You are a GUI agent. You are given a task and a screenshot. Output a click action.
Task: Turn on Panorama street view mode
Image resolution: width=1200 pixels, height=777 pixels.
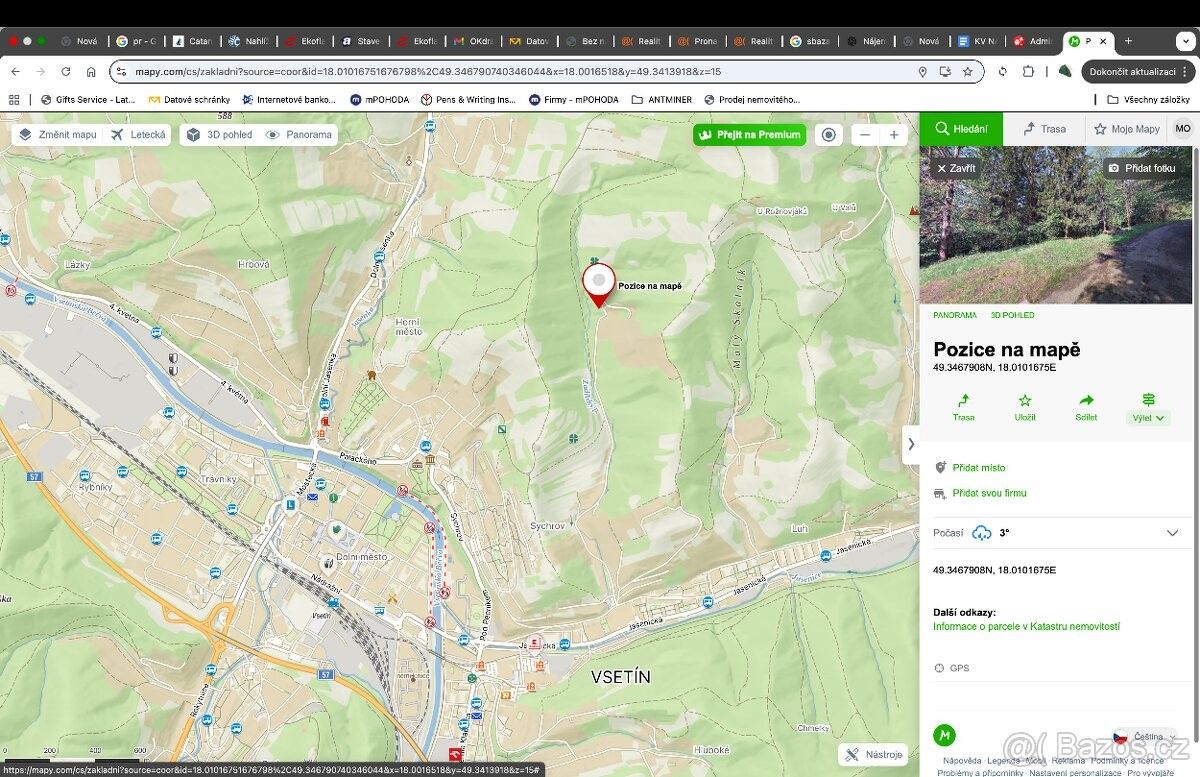click(x=298, y=134)
